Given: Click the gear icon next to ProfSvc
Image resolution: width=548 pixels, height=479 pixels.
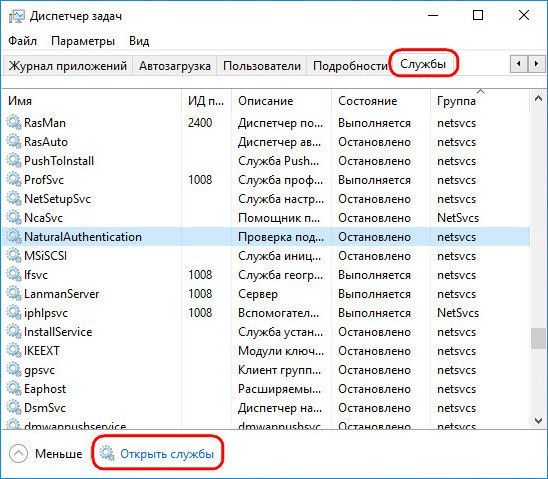Looking at the screenshot, I should [x=14, y=180].
